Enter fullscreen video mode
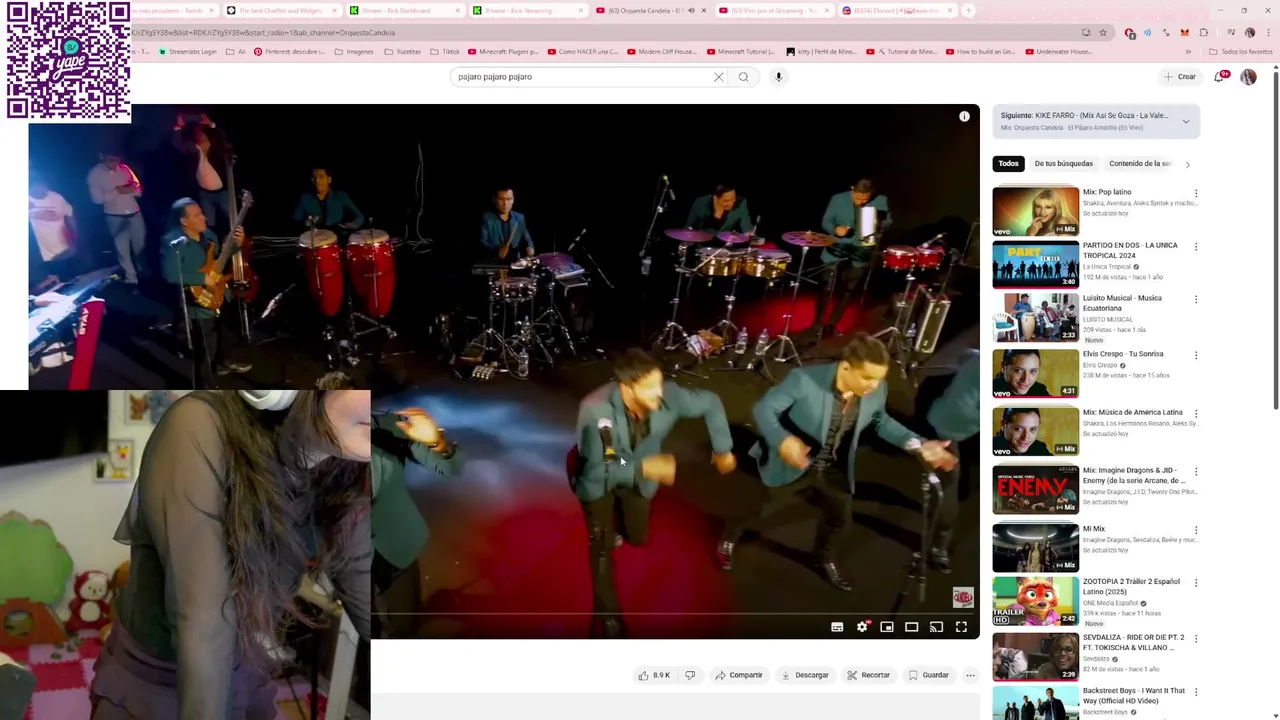The image size is (1280, 720). (961, 627)
